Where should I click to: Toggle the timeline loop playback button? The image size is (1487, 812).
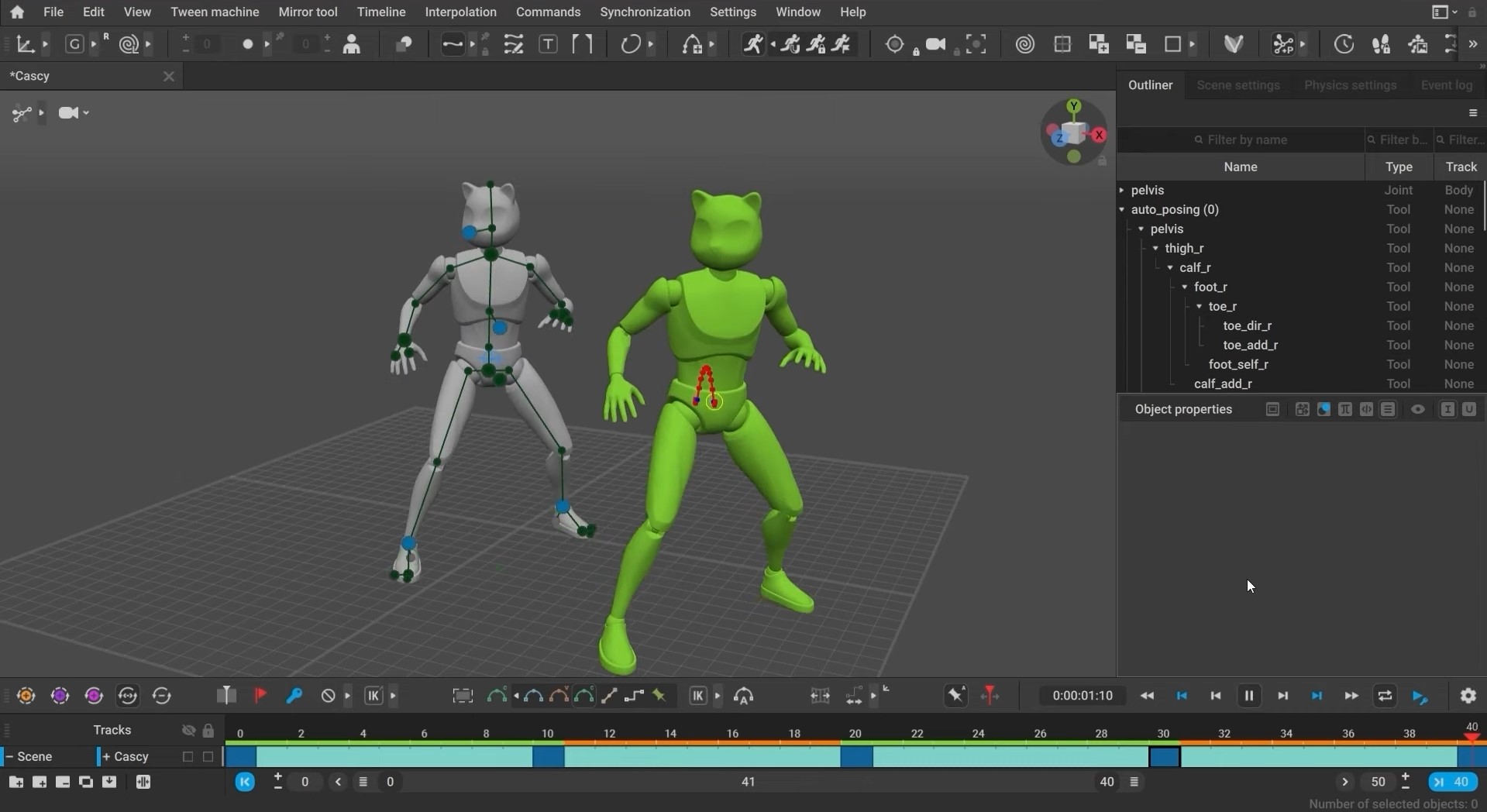click(1385, 696)
